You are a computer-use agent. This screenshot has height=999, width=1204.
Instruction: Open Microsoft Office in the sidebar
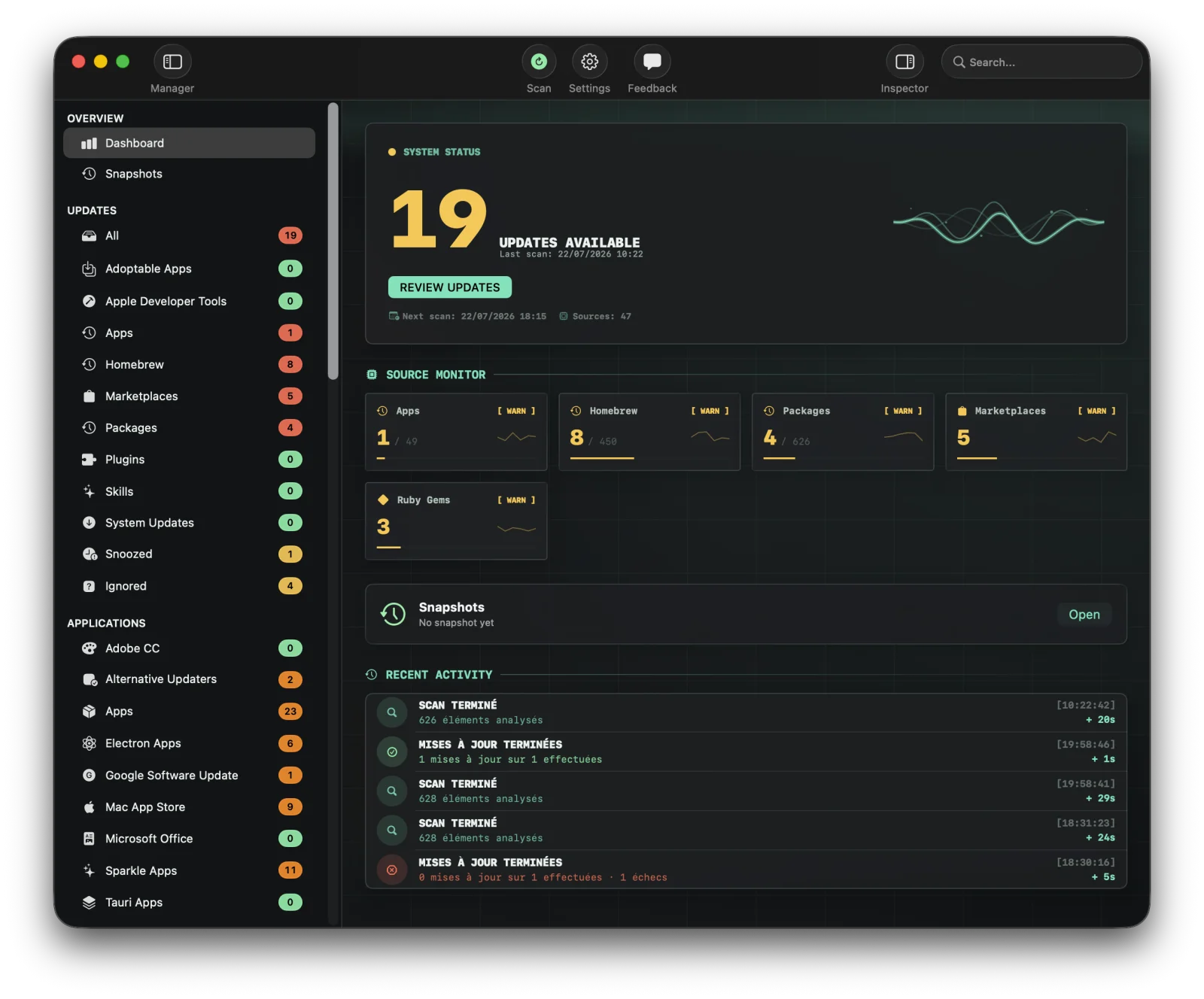coord(189,838)
